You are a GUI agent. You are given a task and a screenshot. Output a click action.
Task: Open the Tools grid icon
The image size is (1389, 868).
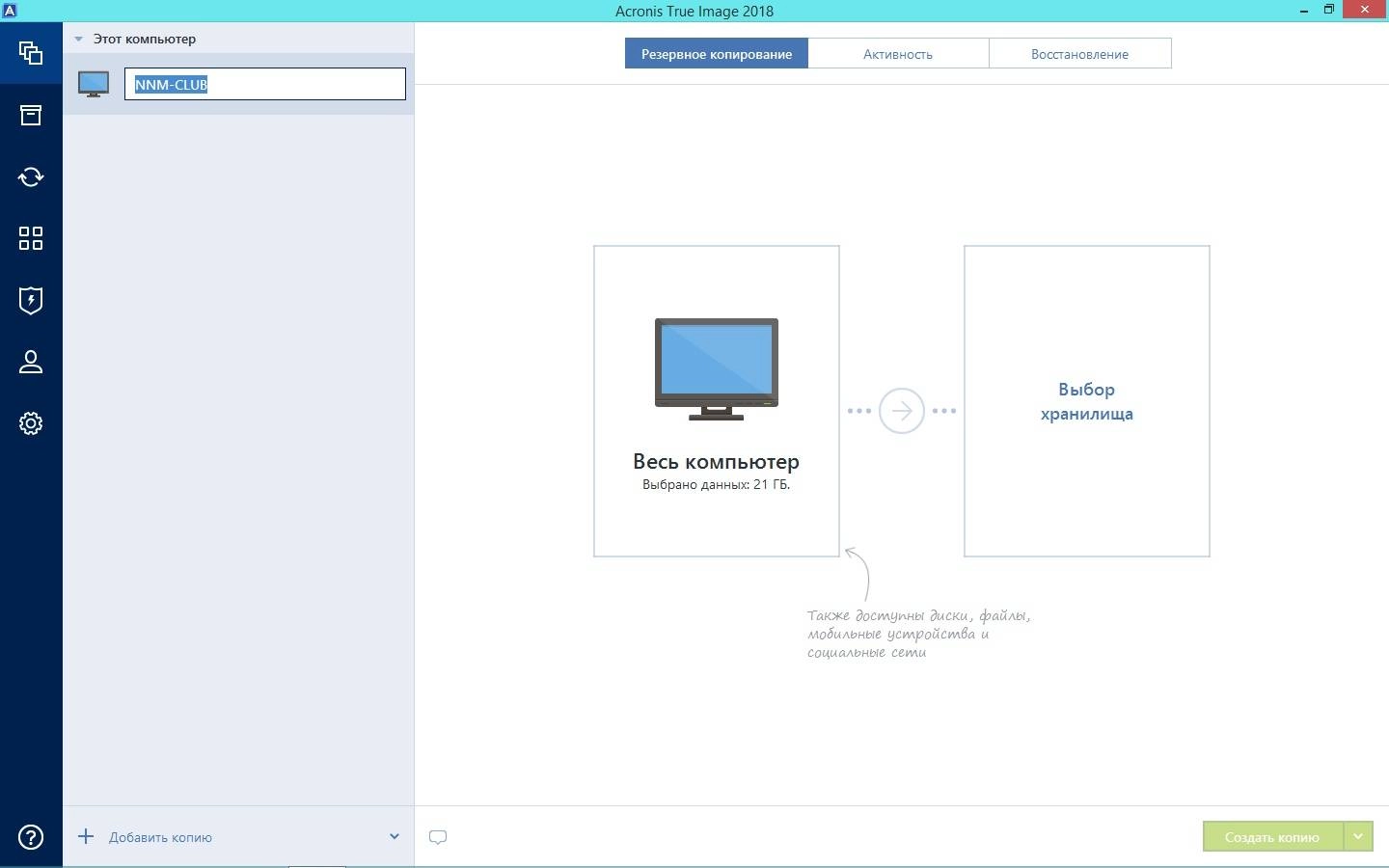point(31,238)
